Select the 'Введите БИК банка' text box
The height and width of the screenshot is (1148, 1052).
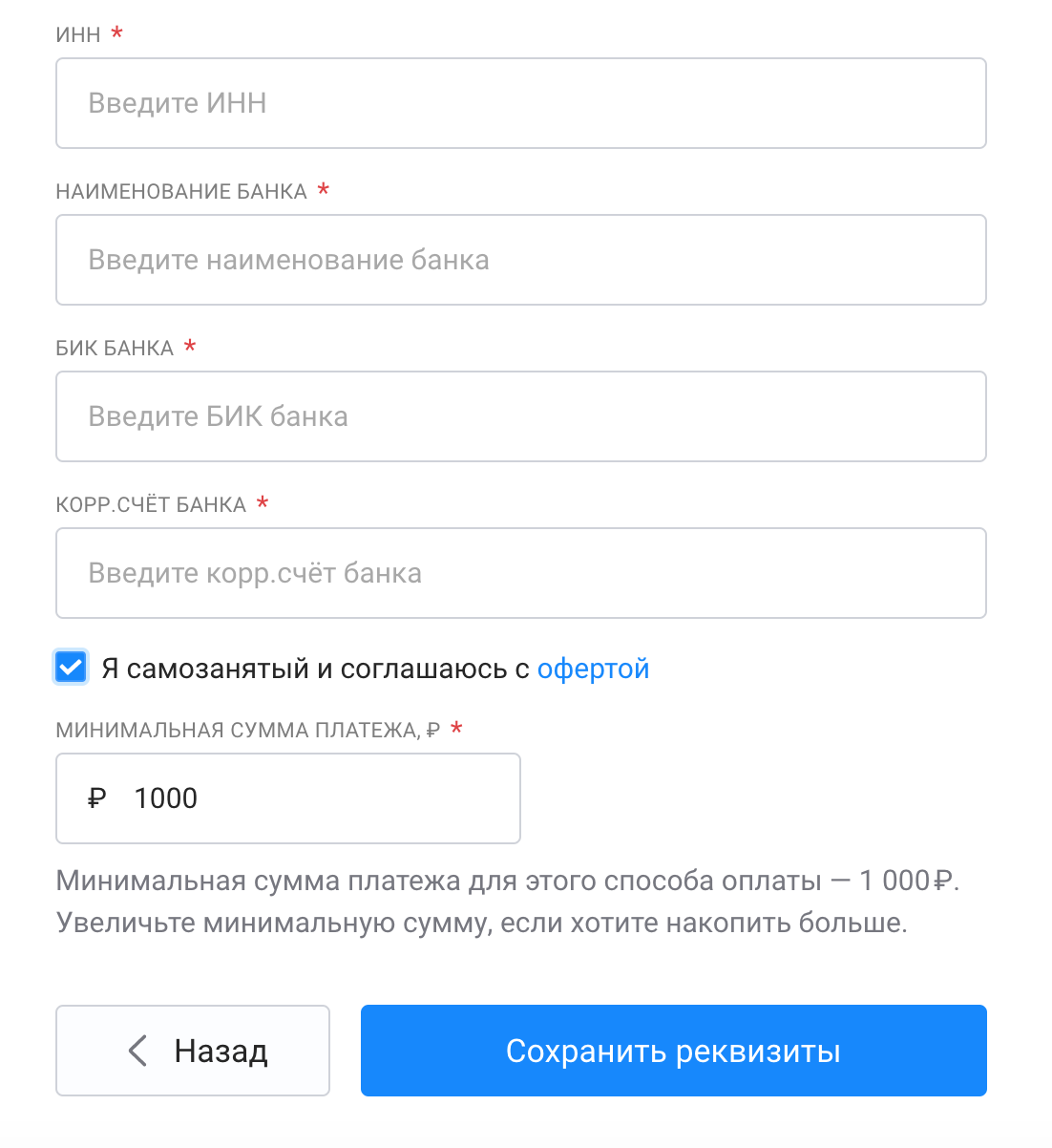coord(521,416)
